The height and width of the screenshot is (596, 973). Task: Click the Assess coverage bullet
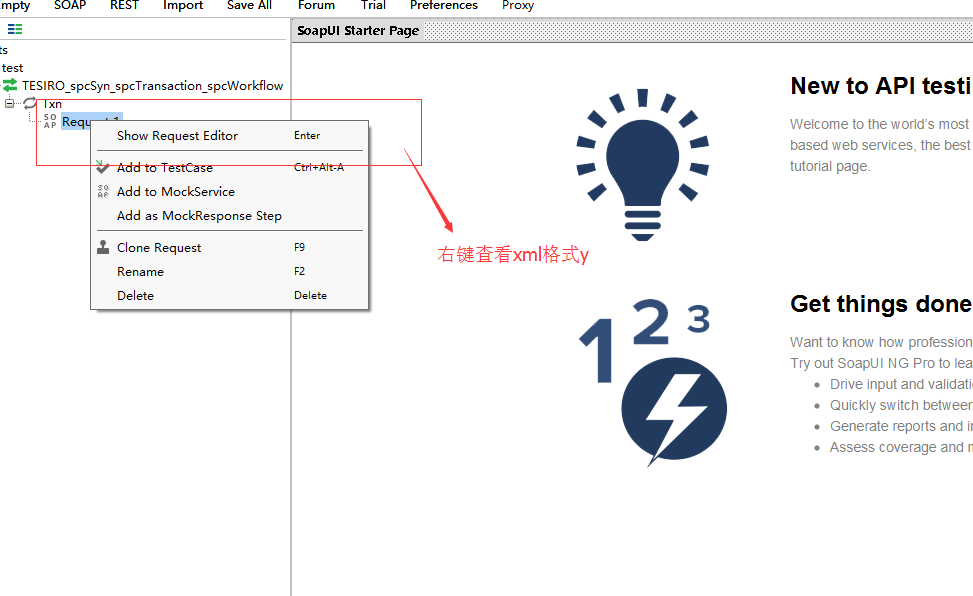coord(901,448)
